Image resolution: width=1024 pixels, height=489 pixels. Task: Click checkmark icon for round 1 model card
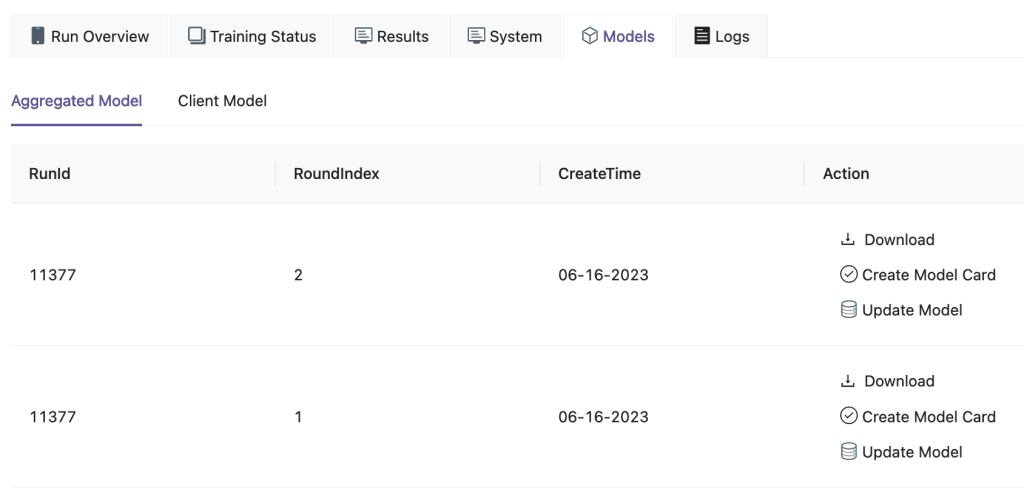(x=849, y=417)
